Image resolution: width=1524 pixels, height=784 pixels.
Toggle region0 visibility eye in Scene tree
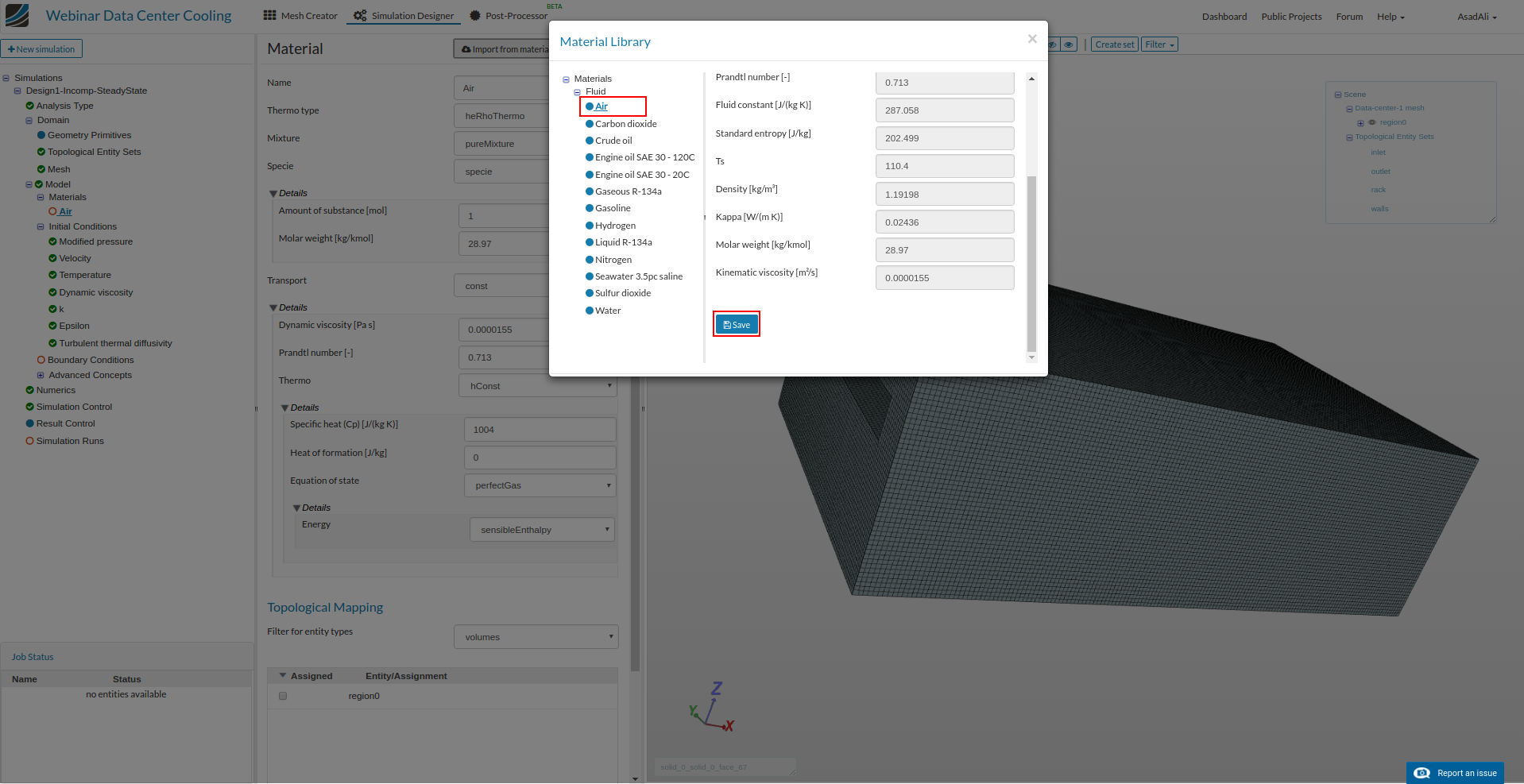coord(1372,122)
